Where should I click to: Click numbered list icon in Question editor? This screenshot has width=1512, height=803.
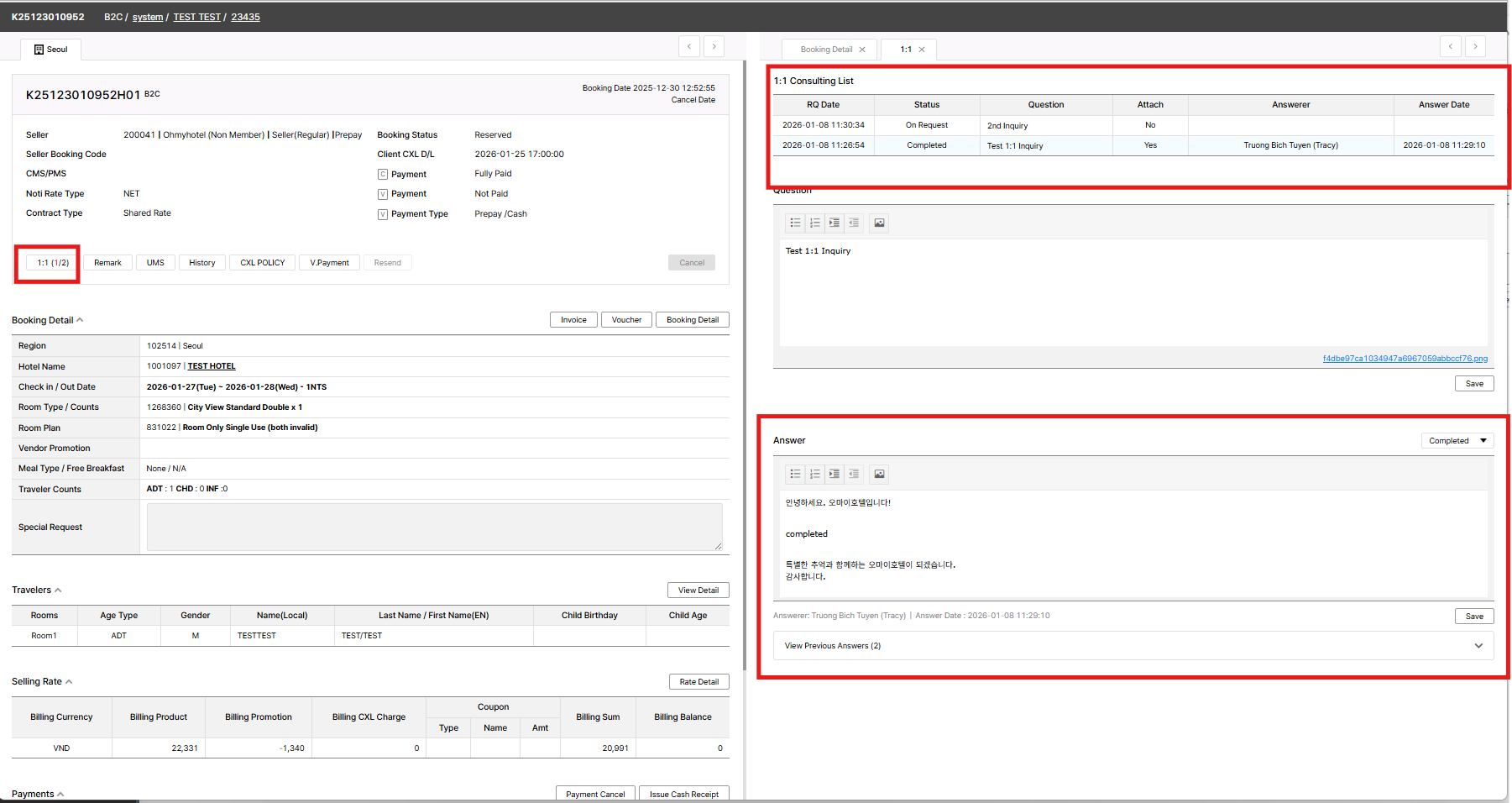click(x=814, y=223)
